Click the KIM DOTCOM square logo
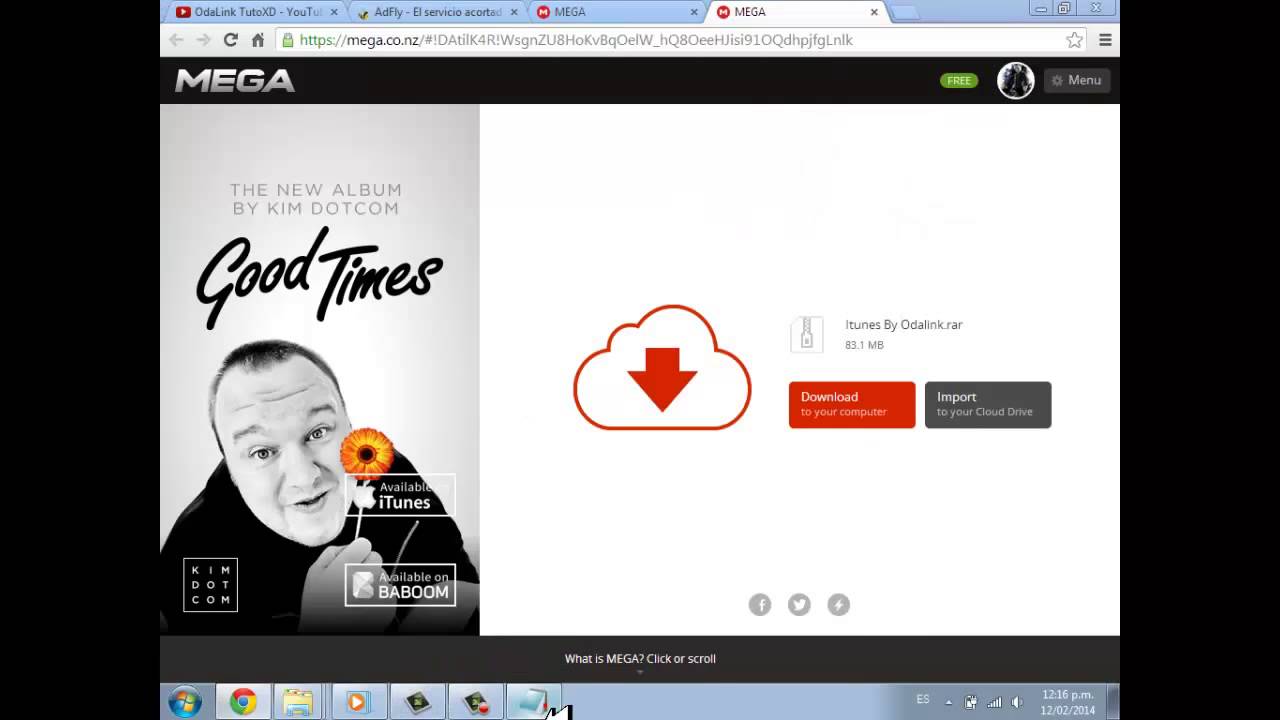This screenshot has width=1280, height=720. click(211, 585)
